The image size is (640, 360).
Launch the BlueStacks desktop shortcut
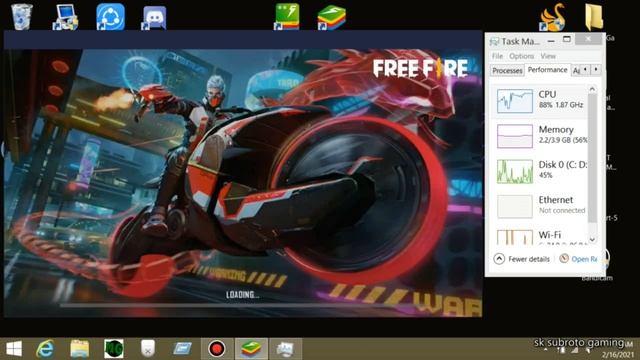coord(331,18)
